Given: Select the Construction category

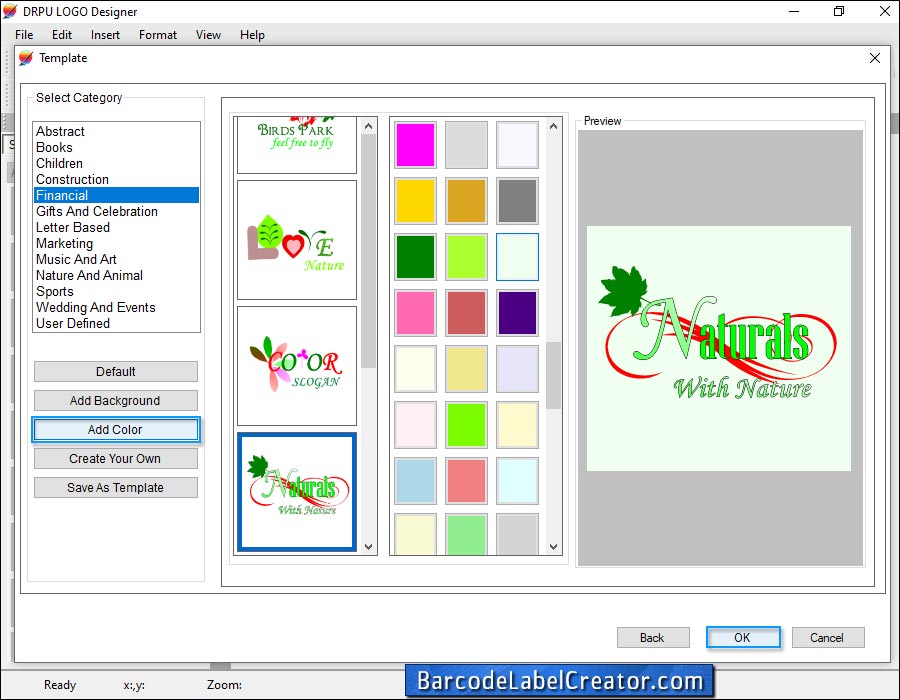Looking at the screenshot, I should point(117,180).
